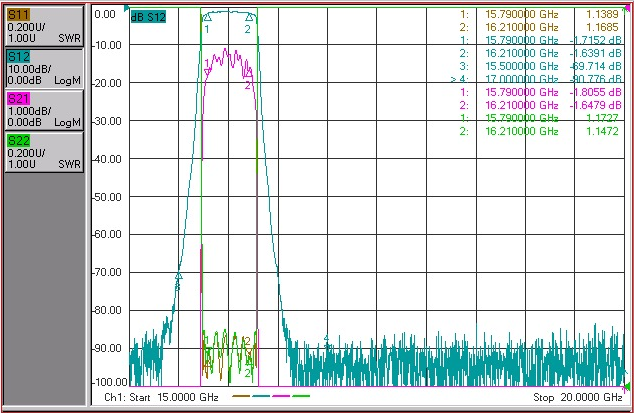Screen dimensions: 634x413
Task: Click brown S11 marker readout value 1.1389
Action: (602, 15)
